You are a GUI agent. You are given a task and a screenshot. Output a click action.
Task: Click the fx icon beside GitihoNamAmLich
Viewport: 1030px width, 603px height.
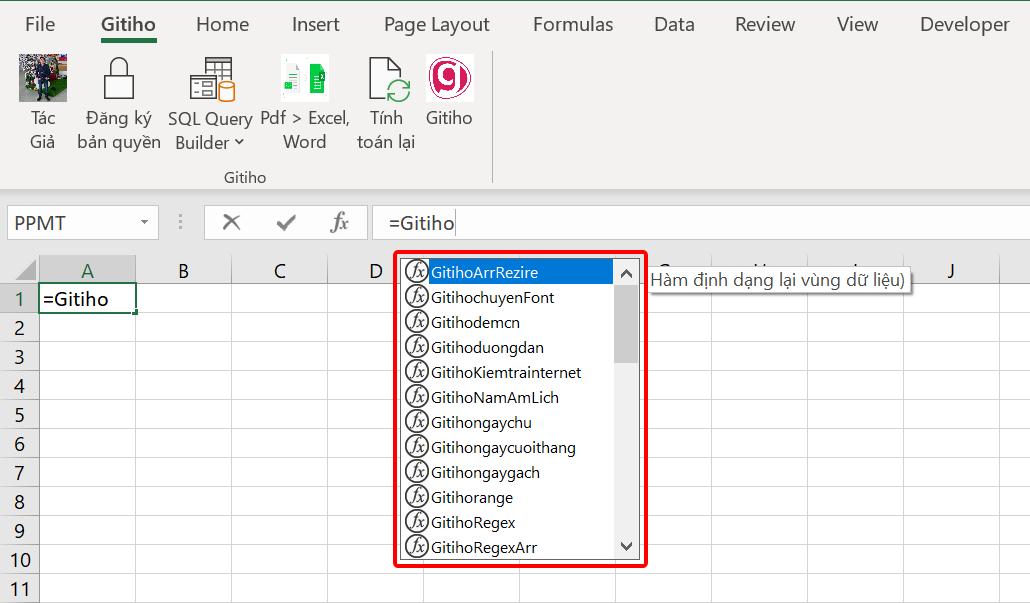point(417,397)
